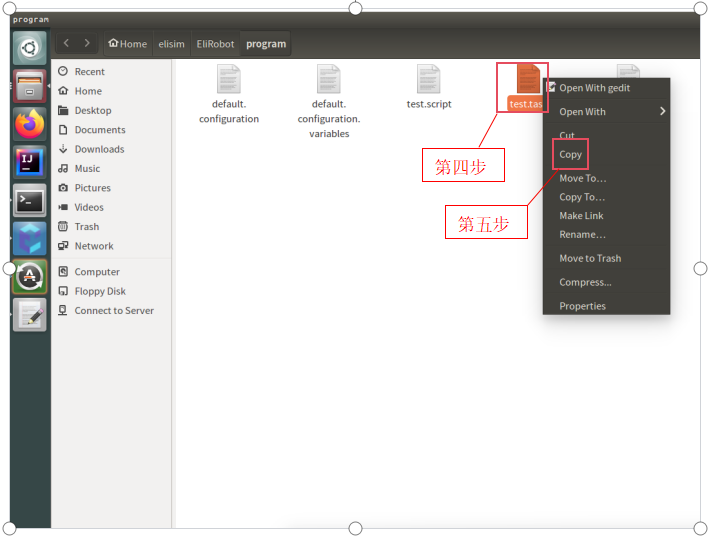Go back with the left arrow
The height and width of the screenshot is (552, 715).
pyautogui.click(x=67, y=43)
